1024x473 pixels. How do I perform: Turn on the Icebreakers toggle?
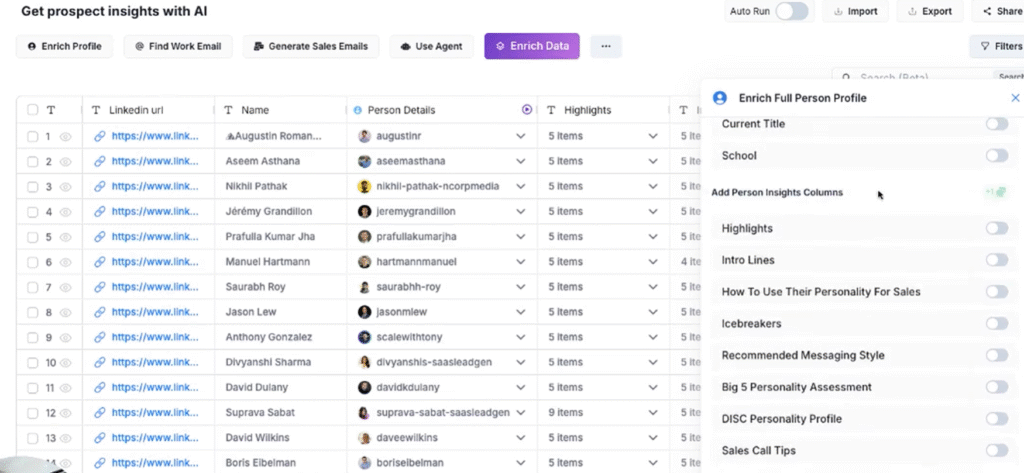click(996, 323)
